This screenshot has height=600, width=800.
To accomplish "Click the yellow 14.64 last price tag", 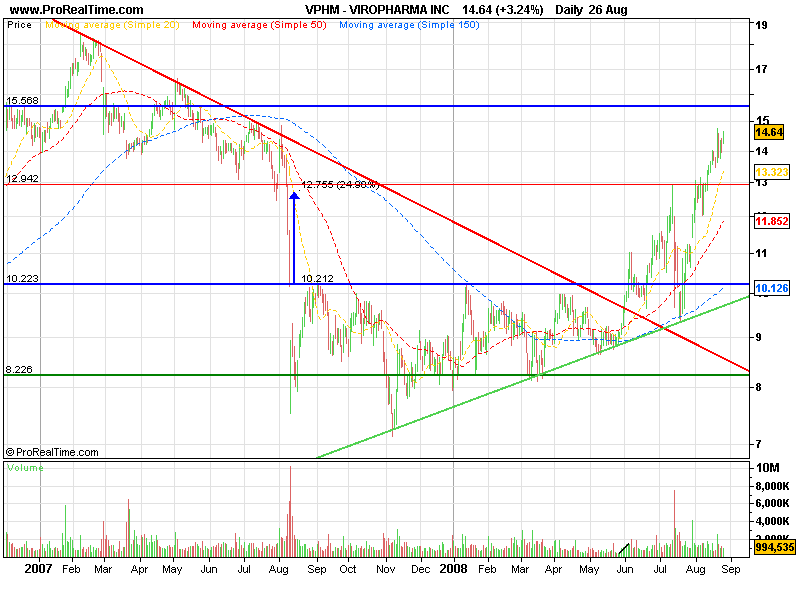I will point(769,133).
